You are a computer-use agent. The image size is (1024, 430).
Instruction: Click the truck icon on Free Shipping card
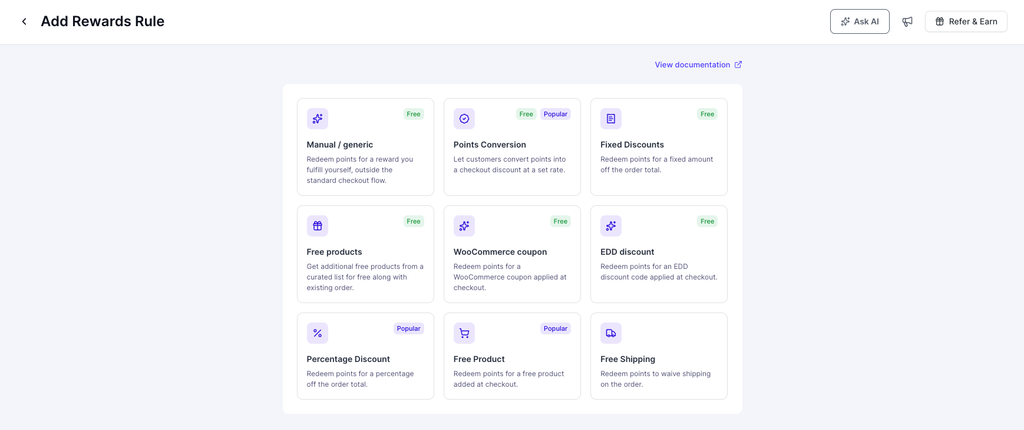click(x=611, y=333)
